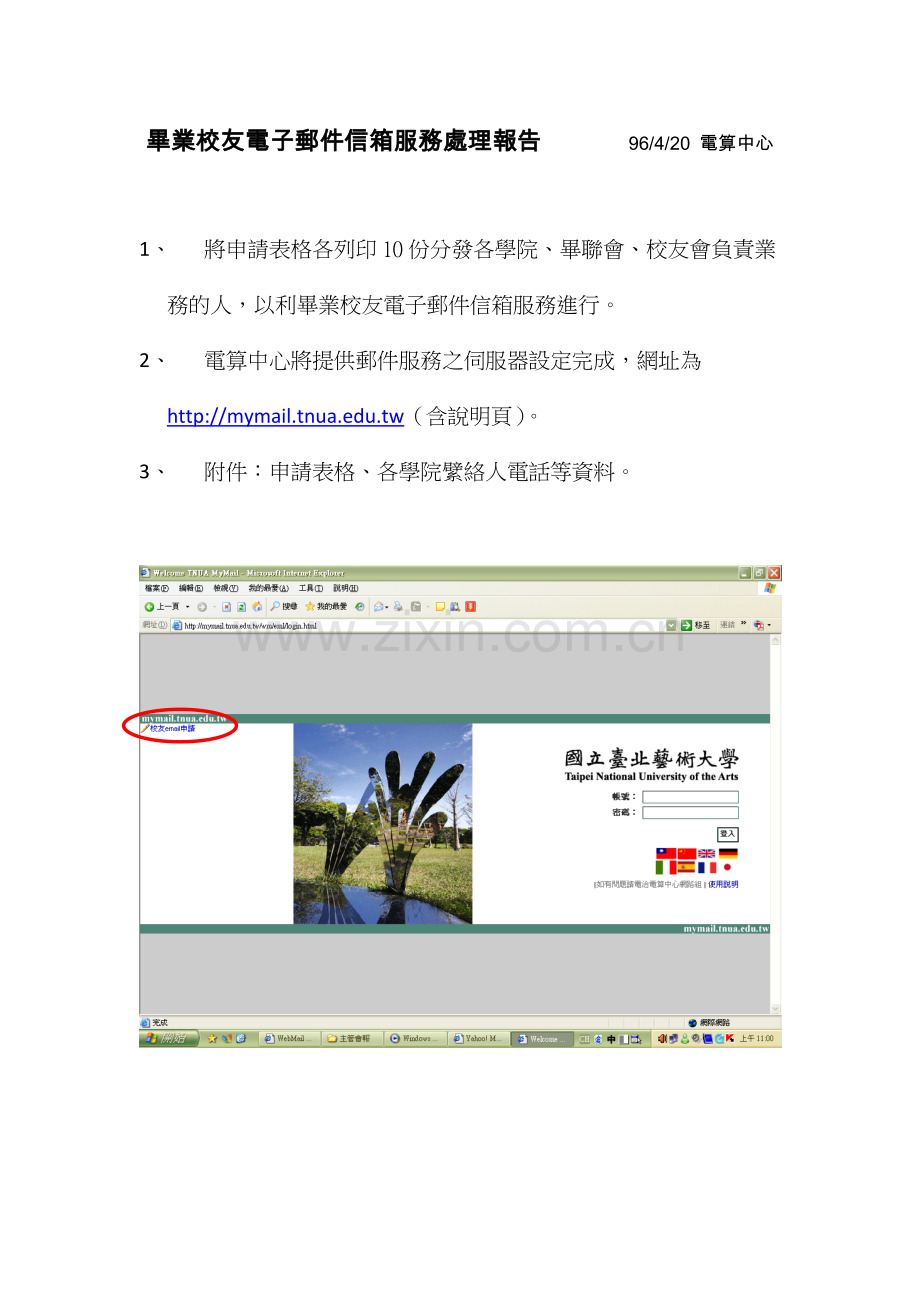920x1302 pixels.
Task: Open the 使用說明 help link
Action: (x=723, y=884)
